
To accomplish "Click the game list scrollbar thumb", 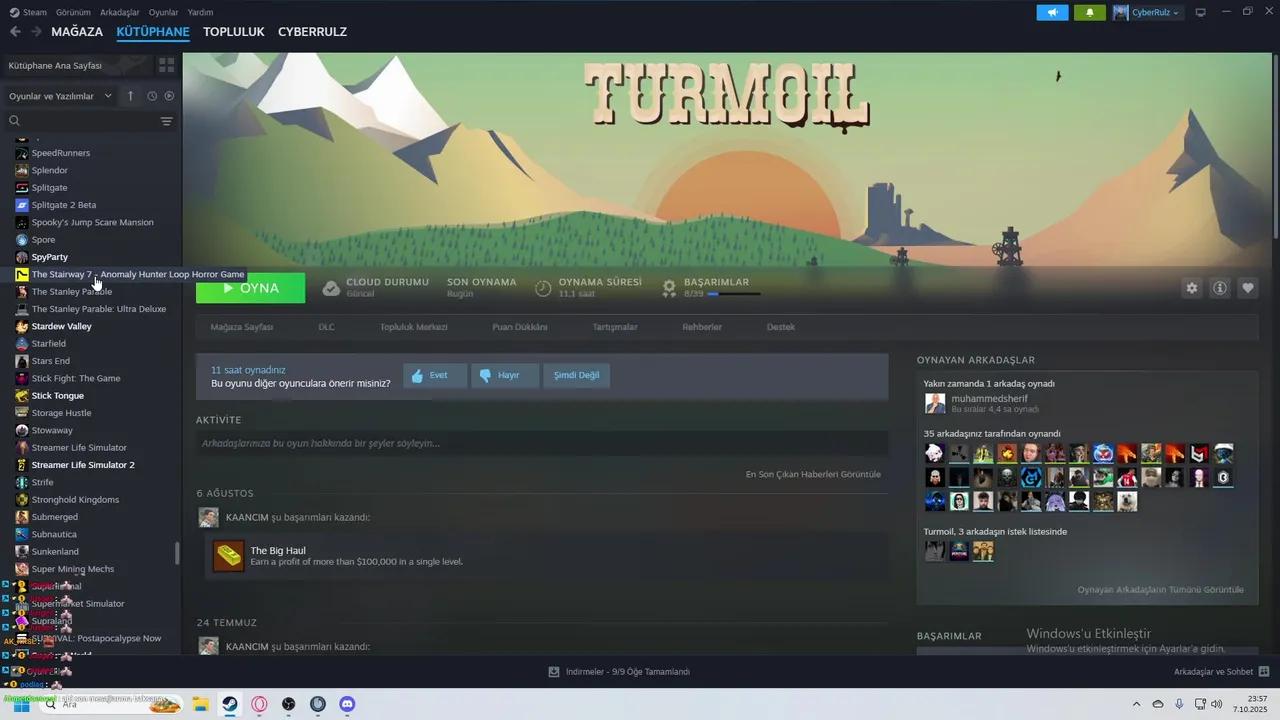I will click(x=178, y=553).
